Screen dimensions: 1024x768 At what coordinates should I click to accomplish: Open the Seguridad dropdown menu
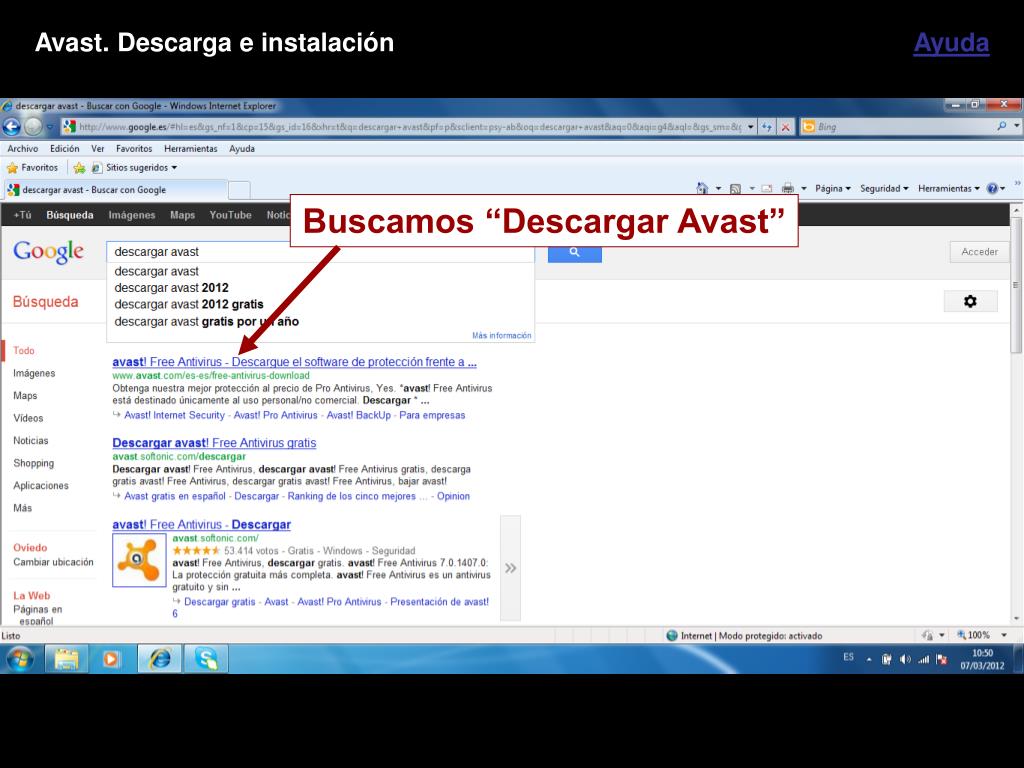pyautogui.click(x=884, y=189)
